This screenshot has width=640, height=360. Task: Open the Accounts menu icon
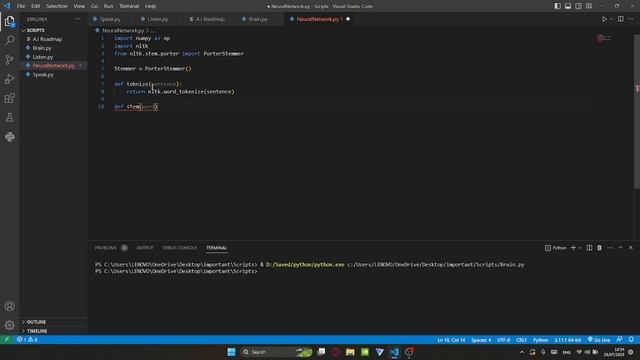coord(10,306)
